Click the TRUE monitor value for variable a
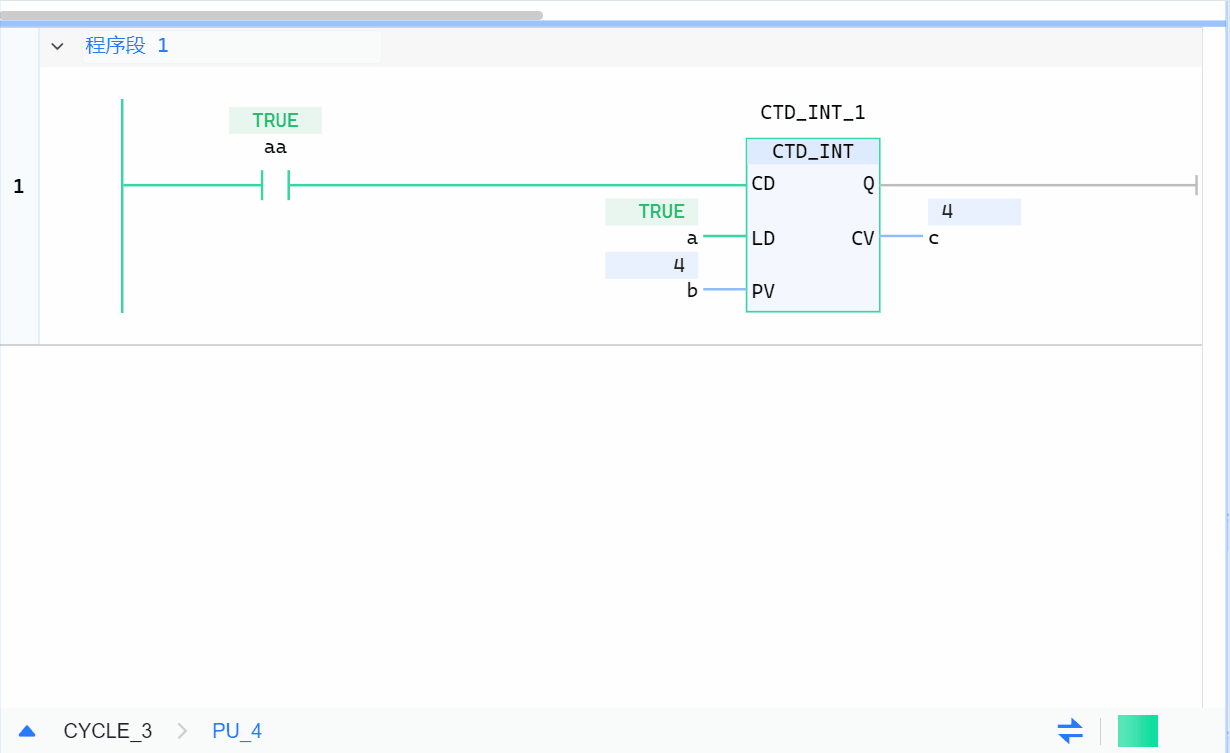Viewport: 1230px width, 753px height. (x=661, y=212)
